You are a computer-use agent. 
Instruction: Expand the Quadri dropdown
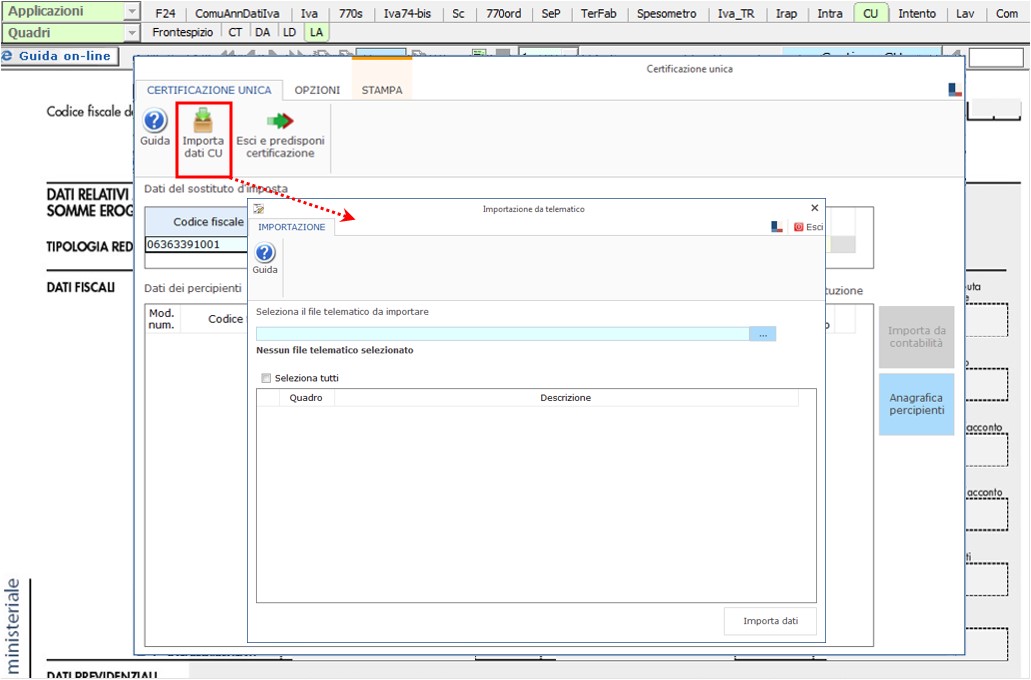point(132,32)
